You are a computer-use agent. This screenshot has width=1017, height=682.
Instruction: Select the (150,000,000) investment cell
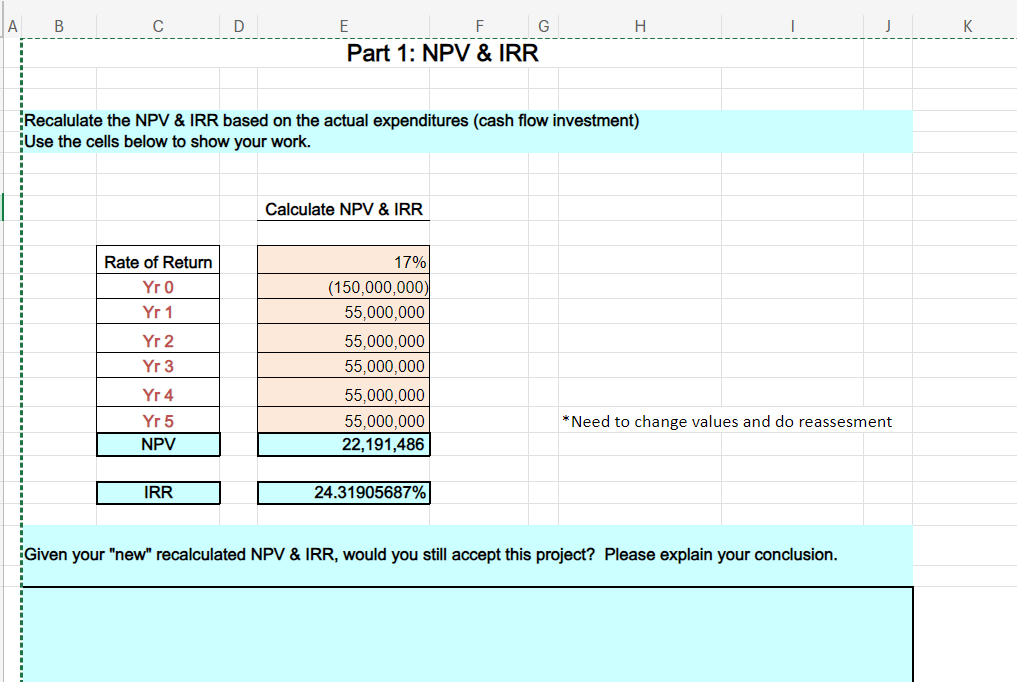click(x=343, y=287)
